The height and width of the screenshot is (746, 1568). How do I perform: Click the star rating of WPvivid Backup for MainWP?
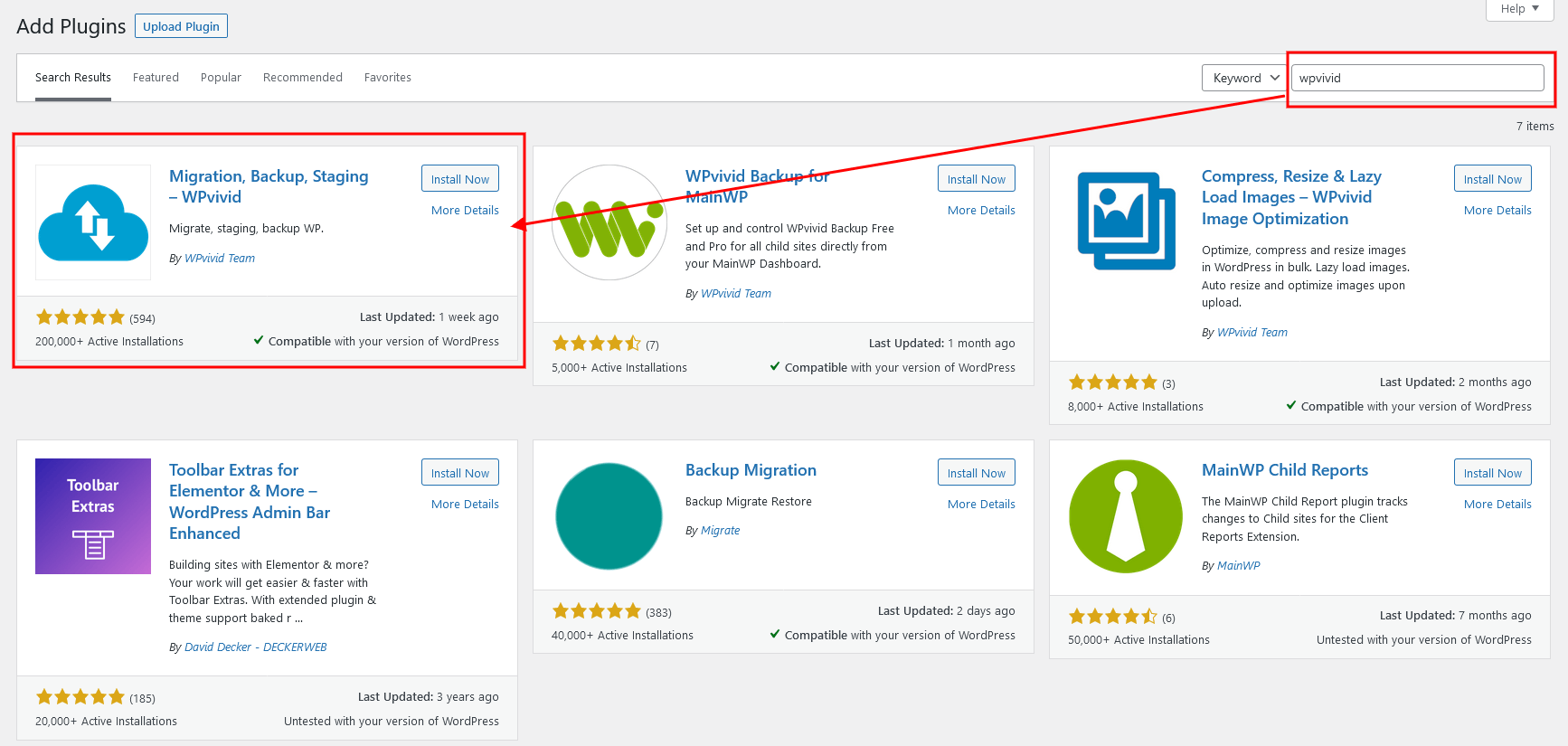(597, 344)
